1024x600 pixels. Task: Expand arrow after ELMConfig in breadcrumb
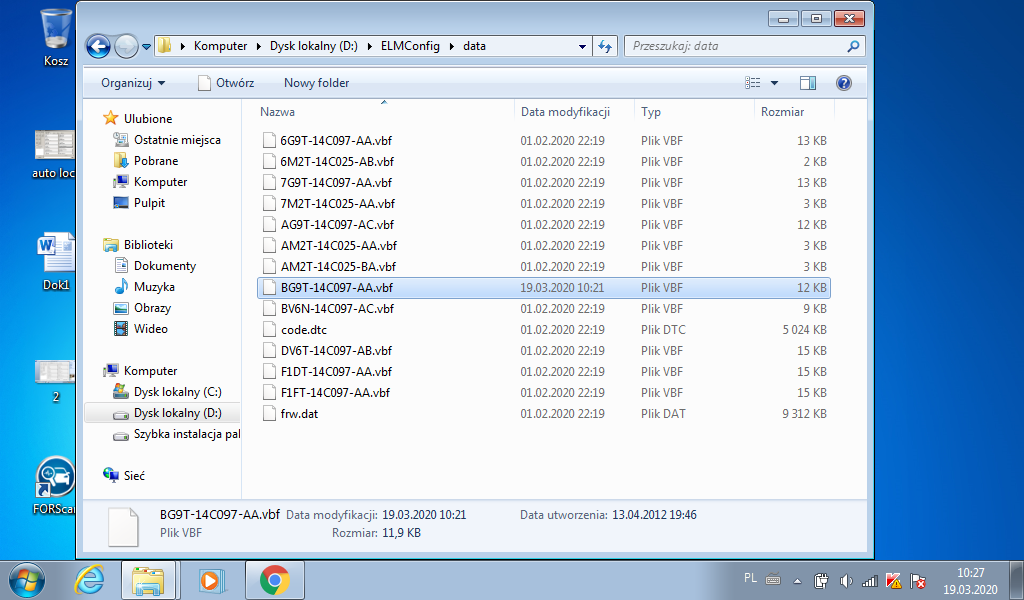pos(451,46)
